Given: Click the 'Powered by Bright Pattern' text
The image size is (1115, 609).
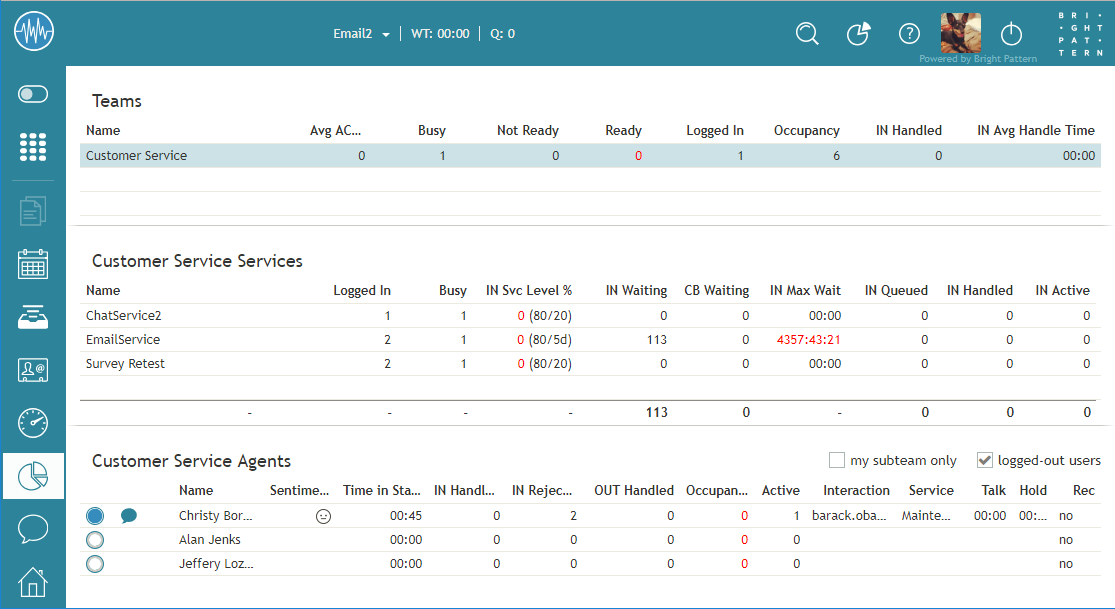Looking at the screenshot, I should (x=978, y=59).
